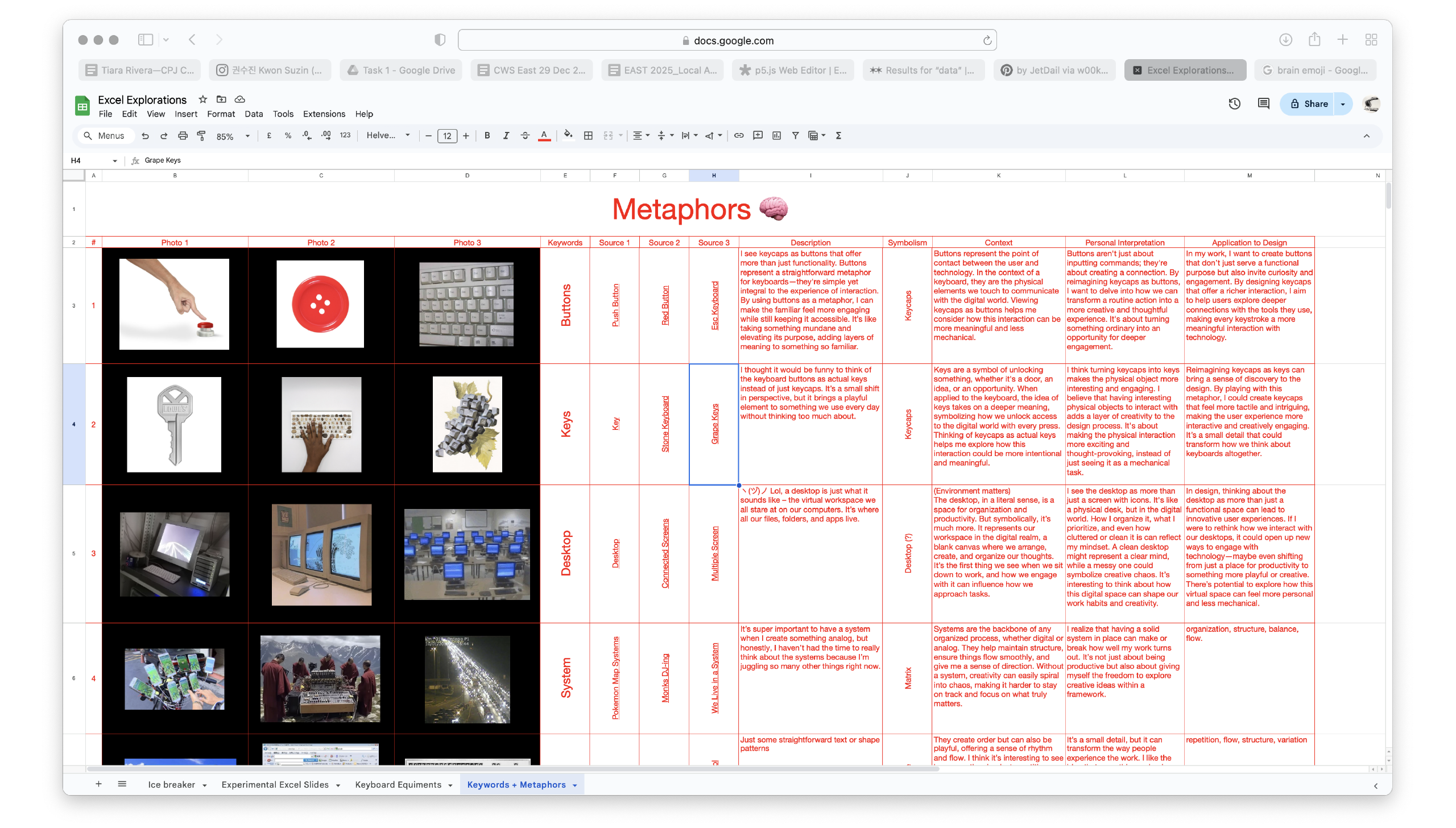Add a new sheet with plus button

point(98,784)
